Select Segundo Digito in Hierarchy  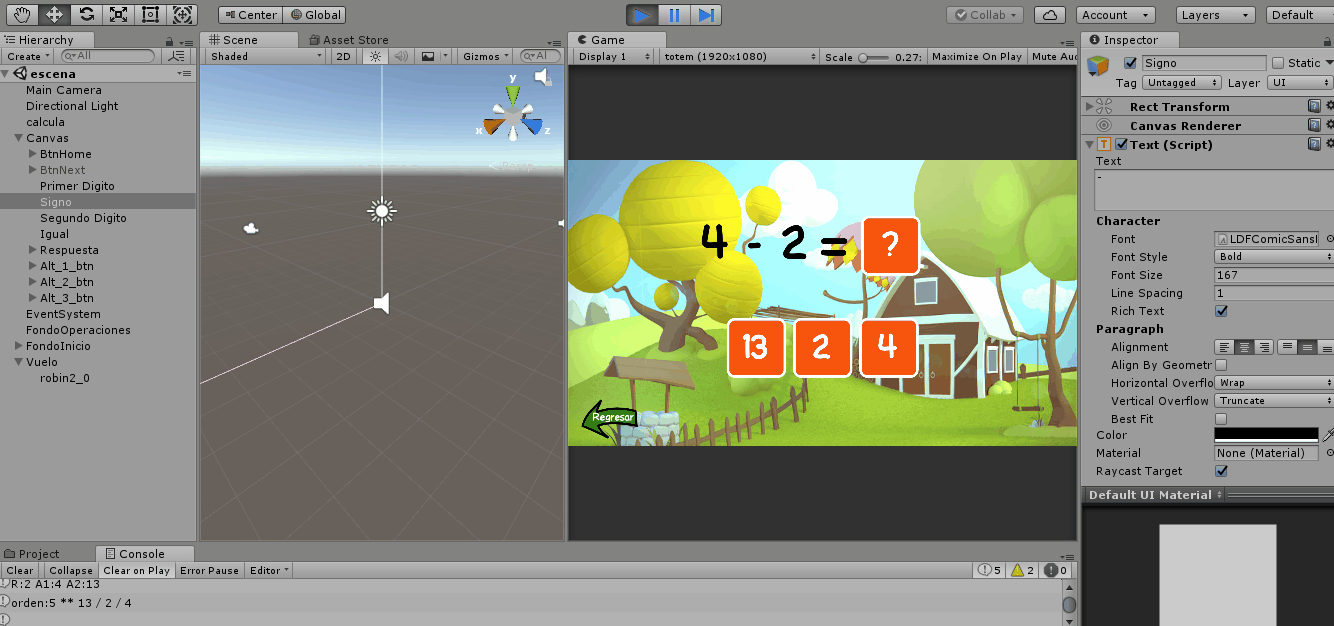tap(83, 218)
